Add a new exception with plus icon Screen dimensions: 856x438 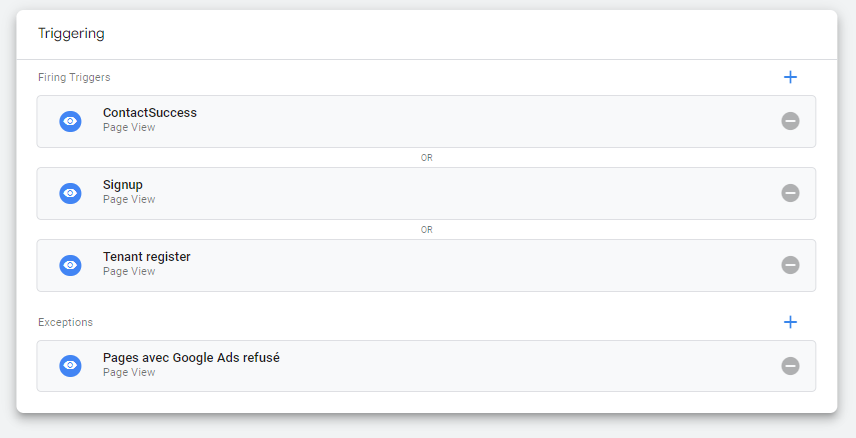(790, 322)
